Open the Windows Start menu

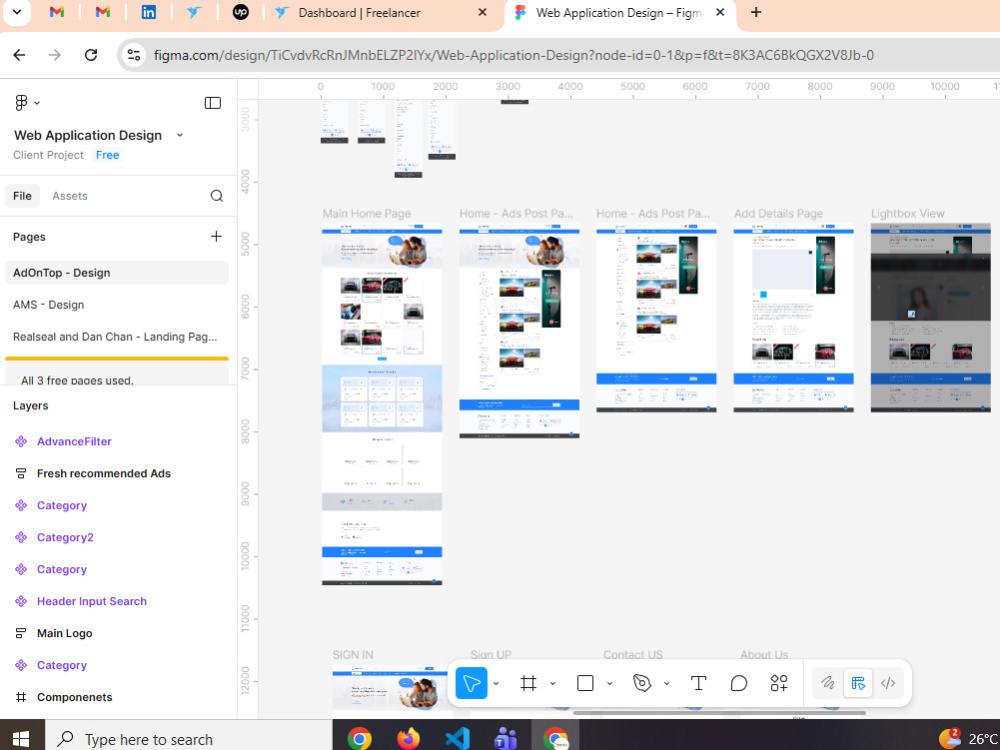(x=21, y=739)
